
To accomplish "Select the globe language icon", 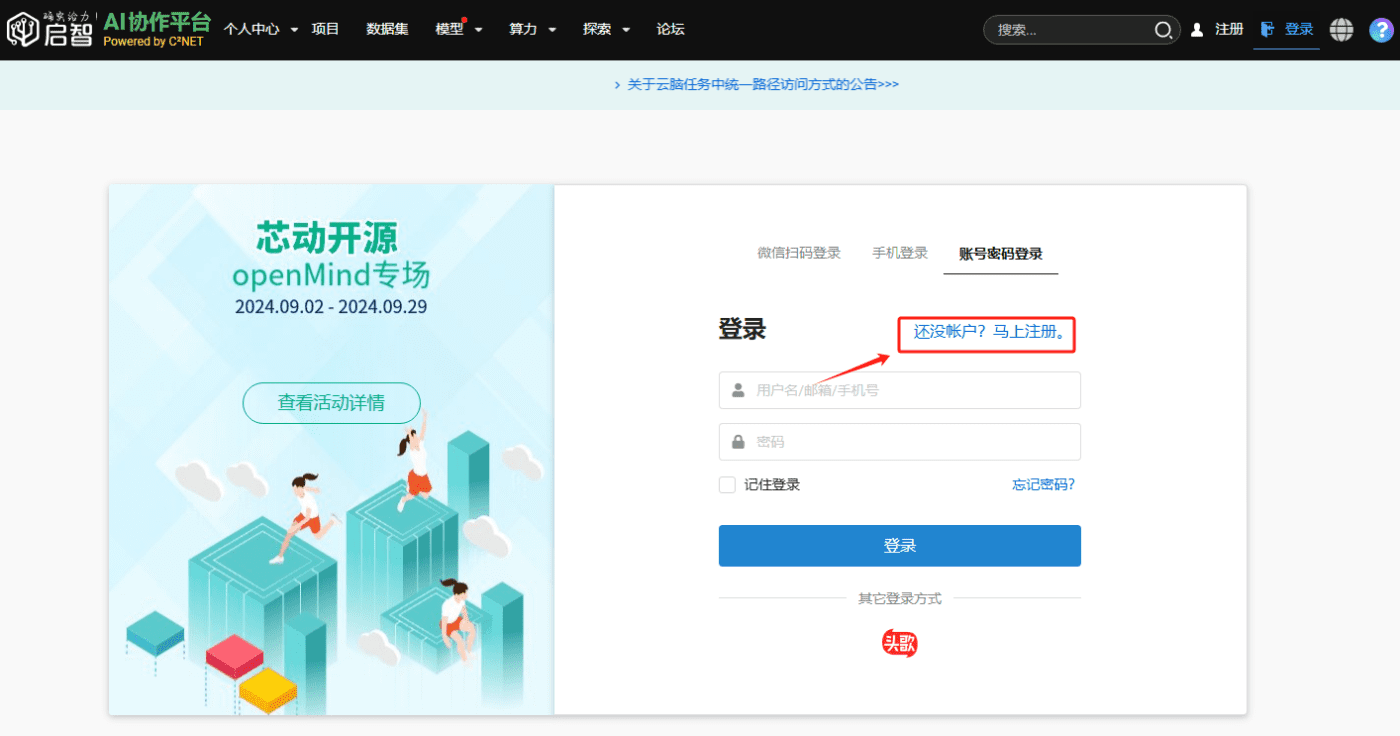I will point(1341,29).
